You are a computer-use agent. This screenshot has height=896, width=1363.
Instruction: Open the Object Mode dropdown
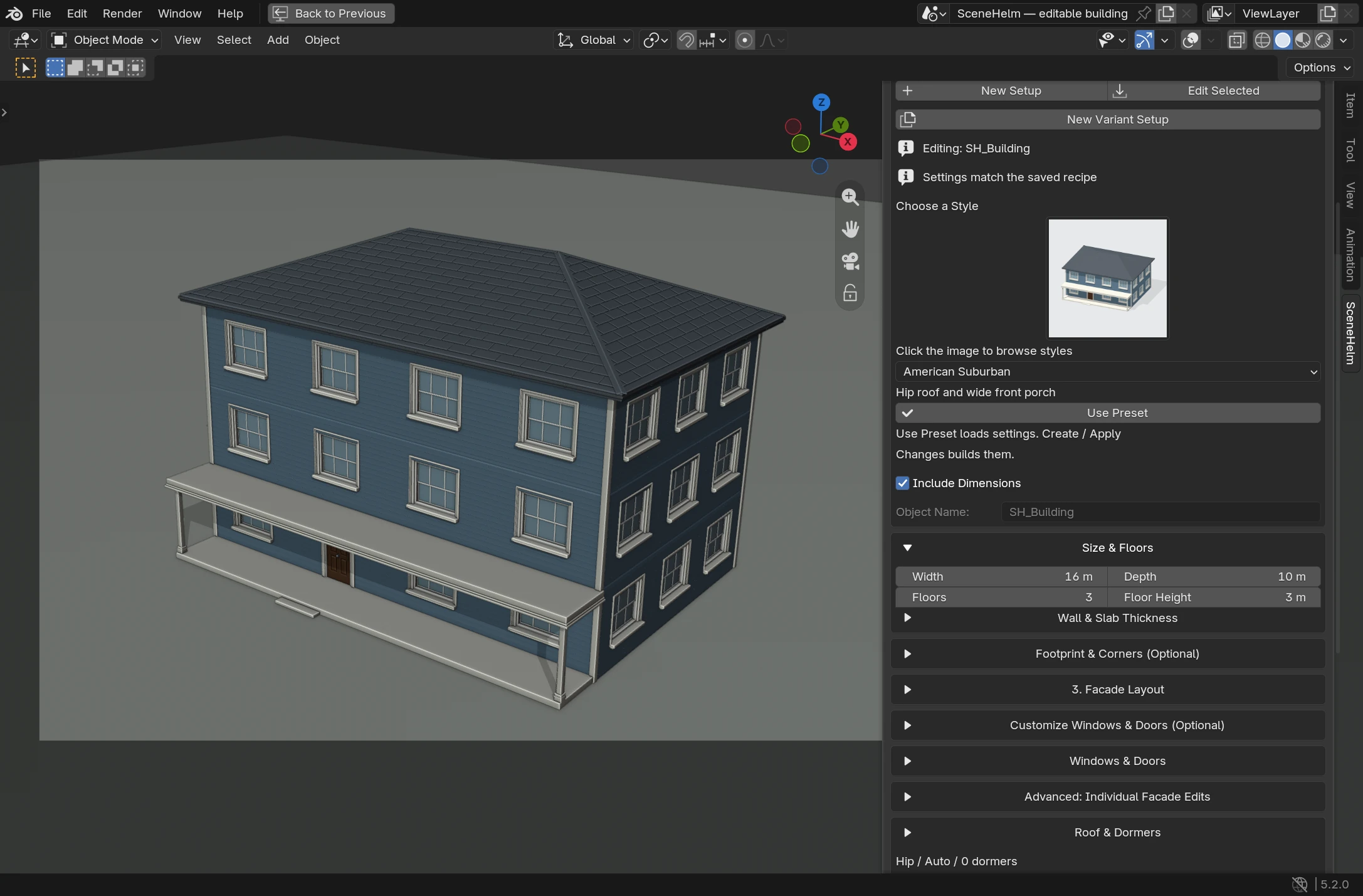click(x=105, y=40)
